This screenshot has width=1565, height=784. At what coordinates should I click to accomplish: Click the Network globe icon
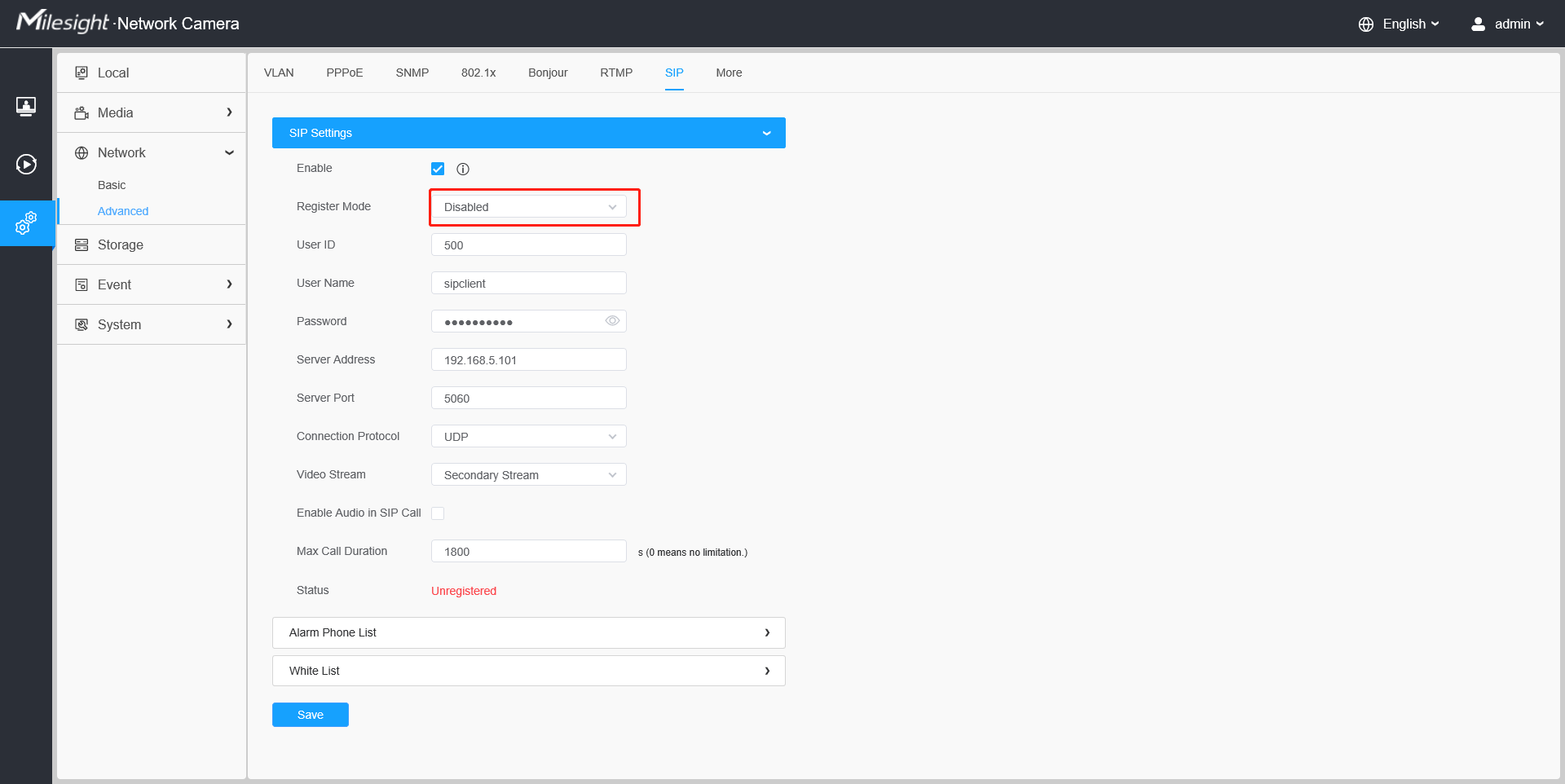tap(82, 152)
